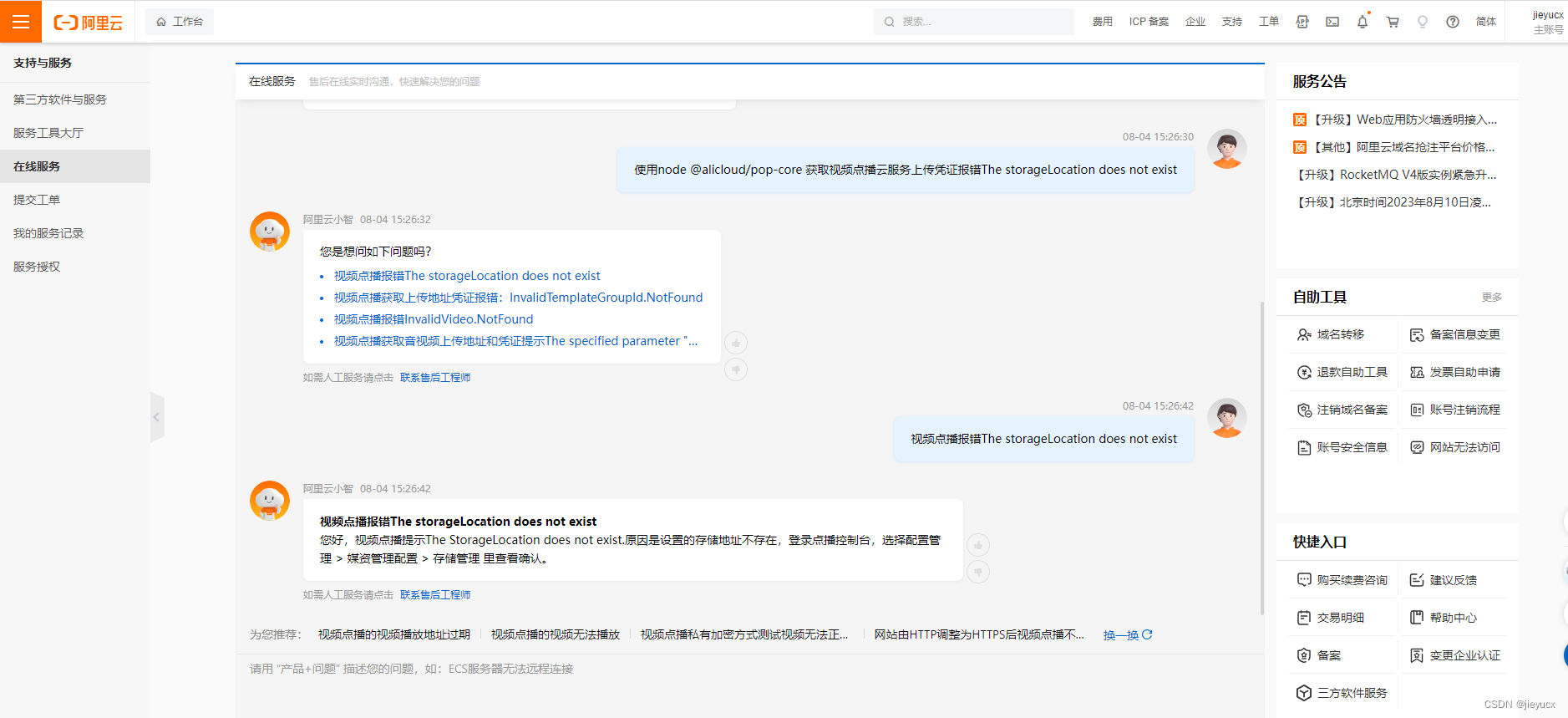The height and width of the screenshot is (718, 1568).
Task: Open the notification bell
Action: pyautogui.click(x=1362, y=22)
